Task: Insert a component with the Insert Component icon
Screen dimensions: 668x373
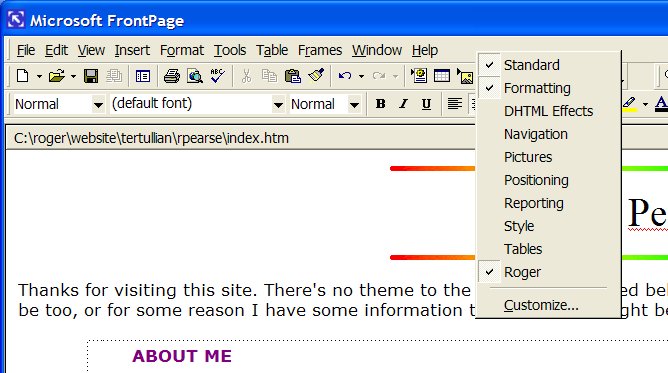Action: click(x=419, y=76)
